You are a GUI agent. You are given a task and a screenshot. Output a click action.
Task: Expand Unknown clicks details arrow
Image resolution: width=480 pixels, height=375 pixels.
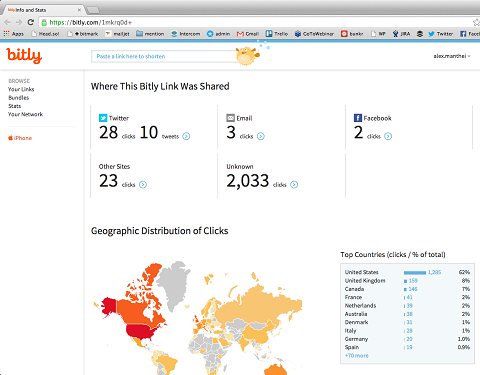pyautogui.click(x=294, y=185)
